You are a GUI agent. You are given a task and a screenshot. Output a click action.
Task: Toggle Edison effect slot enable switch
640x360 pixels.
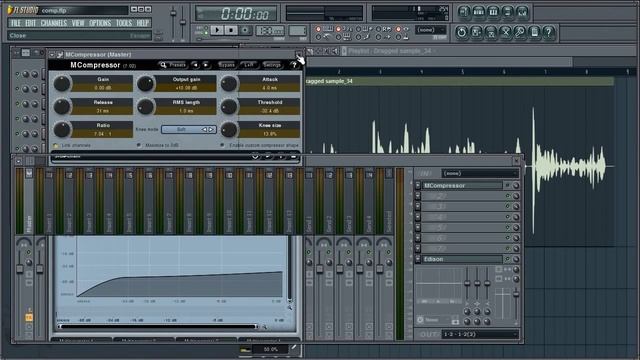(508, 259)
